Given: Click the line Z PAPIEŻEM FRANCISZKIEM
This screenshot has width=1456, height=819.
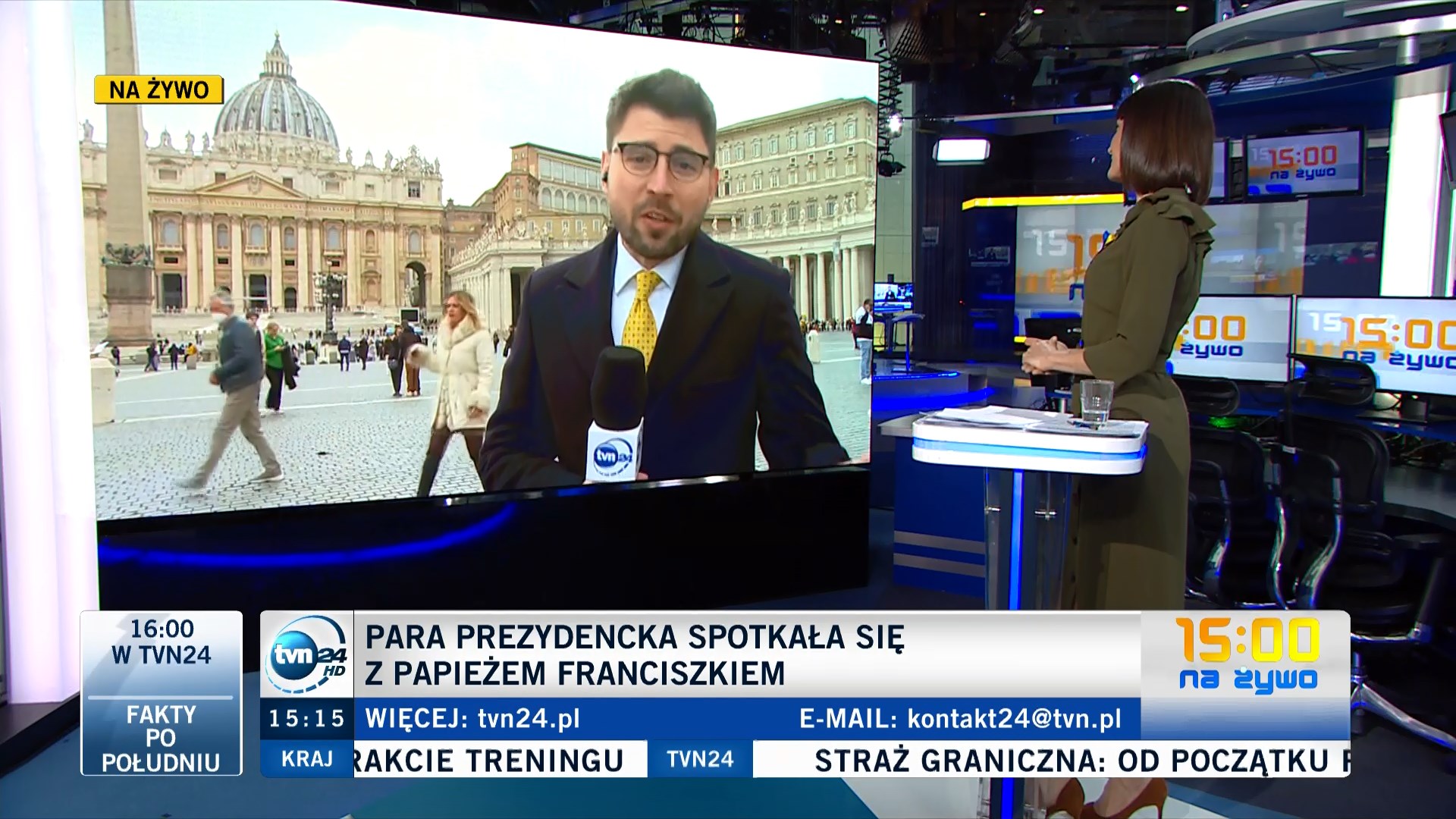Looking at the screenshot, I should pyautogui.click(x=575, y=673).
